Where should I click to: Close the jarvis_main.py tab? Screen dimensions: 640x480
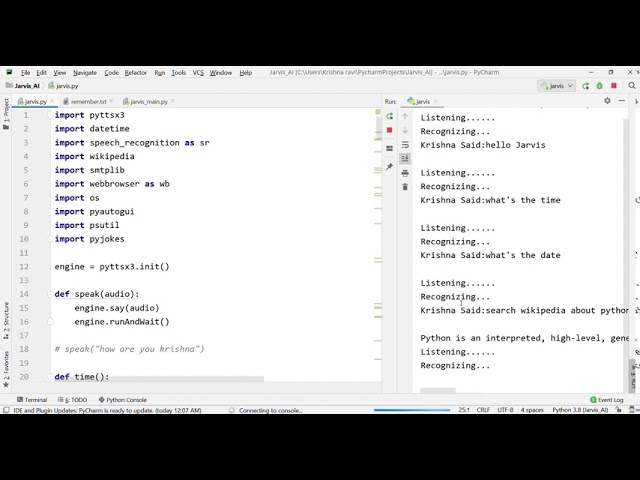pyautogui.click(x=173, y=101)
